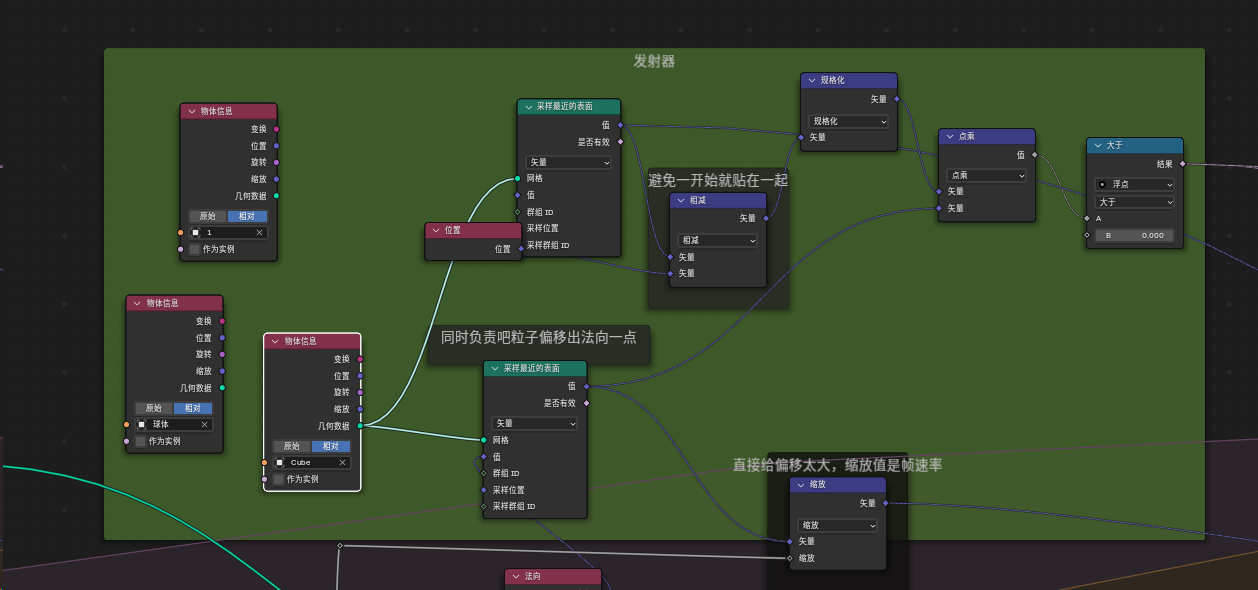Viewport: 1258px width, 590px height.
Task: Collapse the 点乘 node with its chevron
Action: (x=951, y=136)
